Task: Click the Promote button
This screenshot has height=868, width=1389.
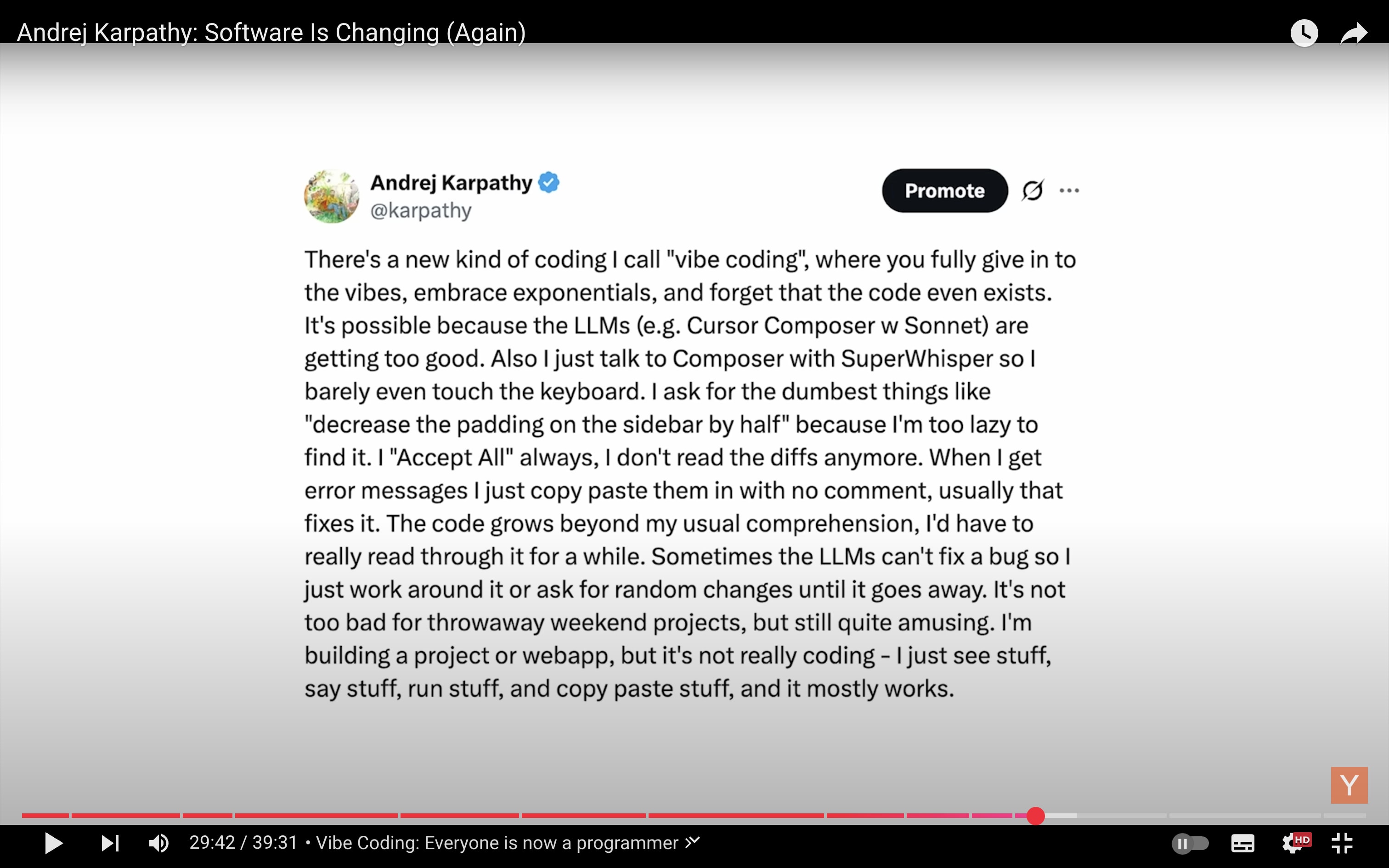Action: pos(944,191)
